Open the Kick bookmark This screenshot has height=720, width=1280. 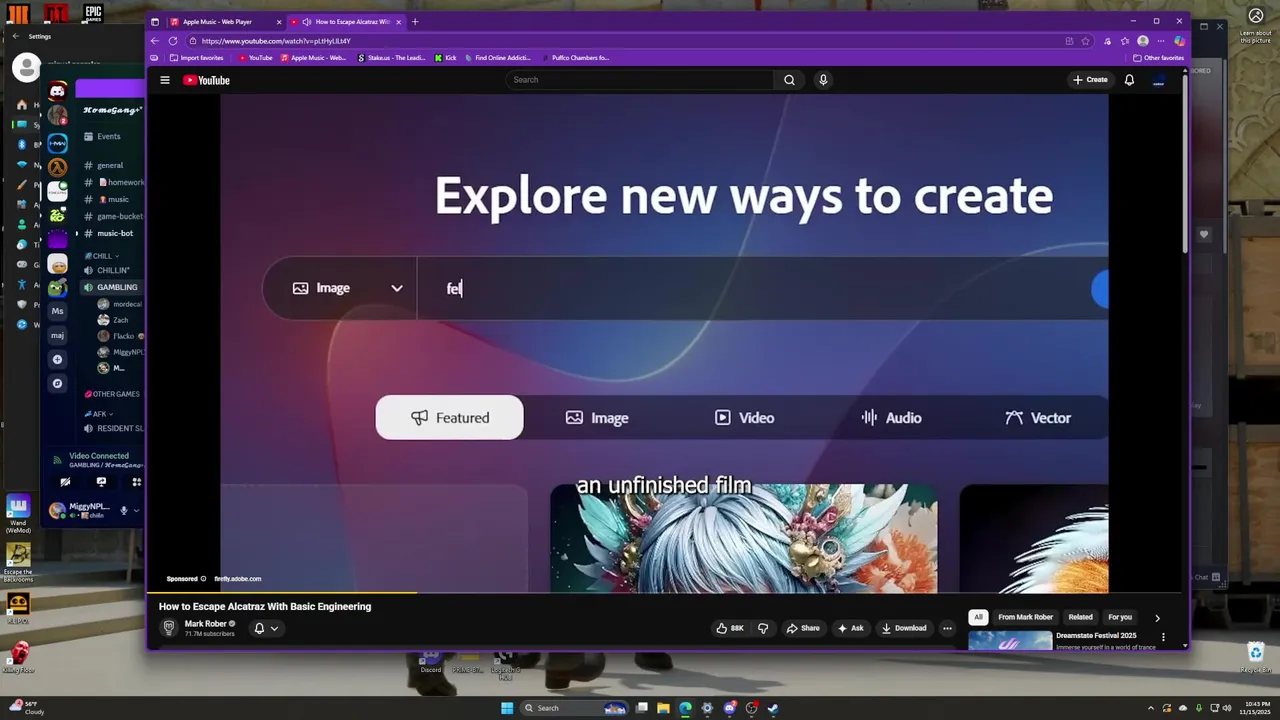445,58
